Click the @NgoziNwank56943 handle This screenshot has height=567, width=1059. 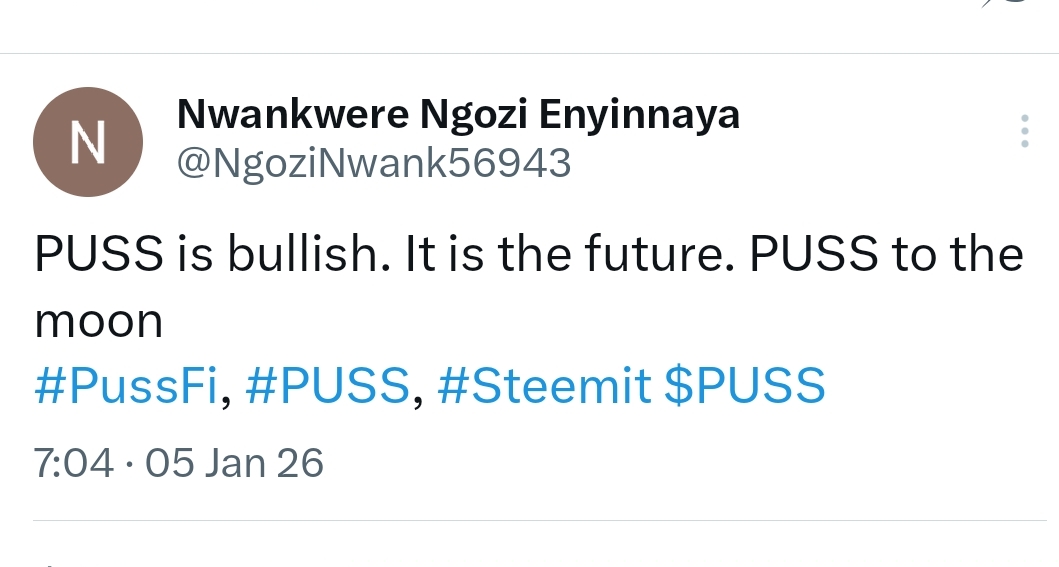(x=373, y=162)
